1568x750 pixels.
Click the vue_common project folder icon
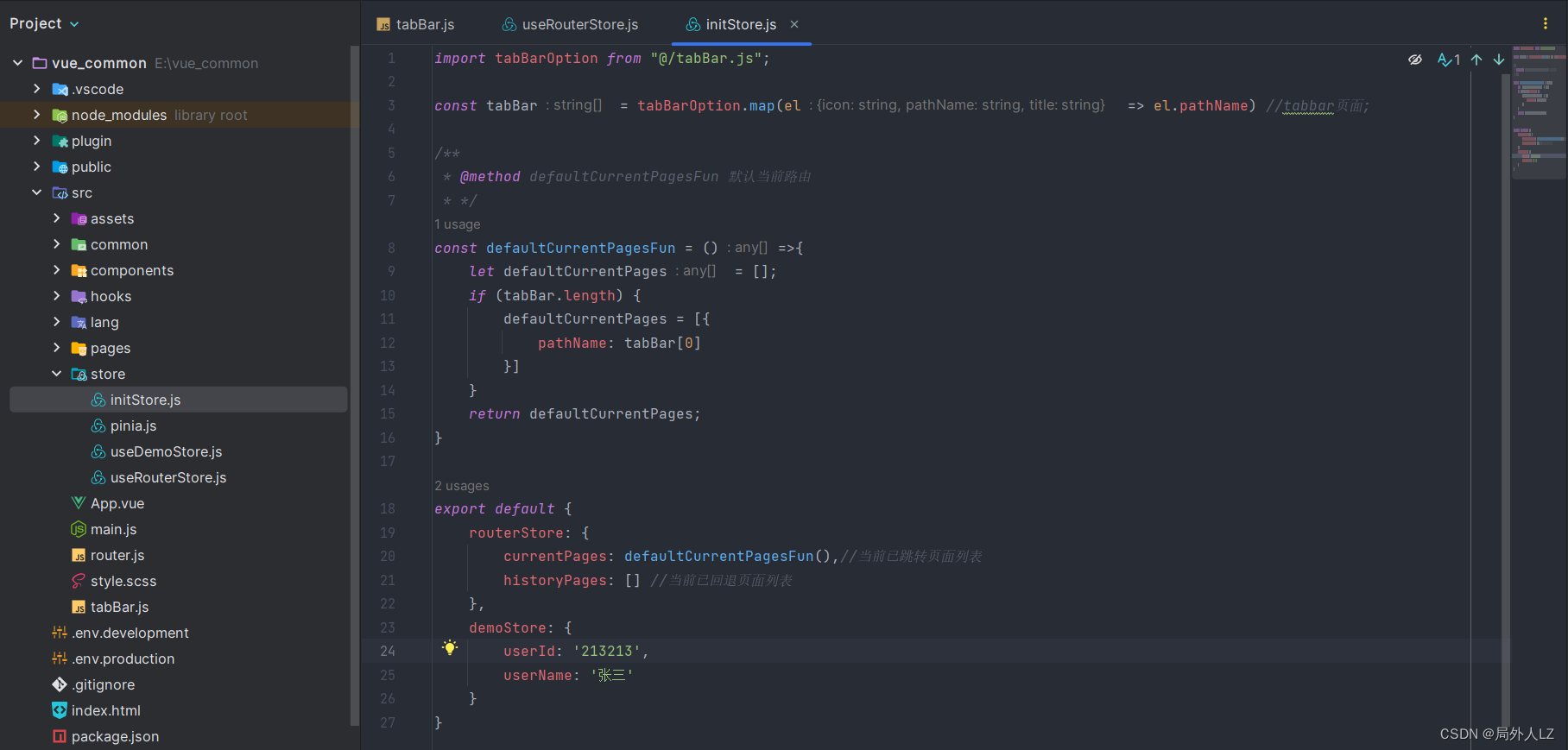tap(40, 63)
